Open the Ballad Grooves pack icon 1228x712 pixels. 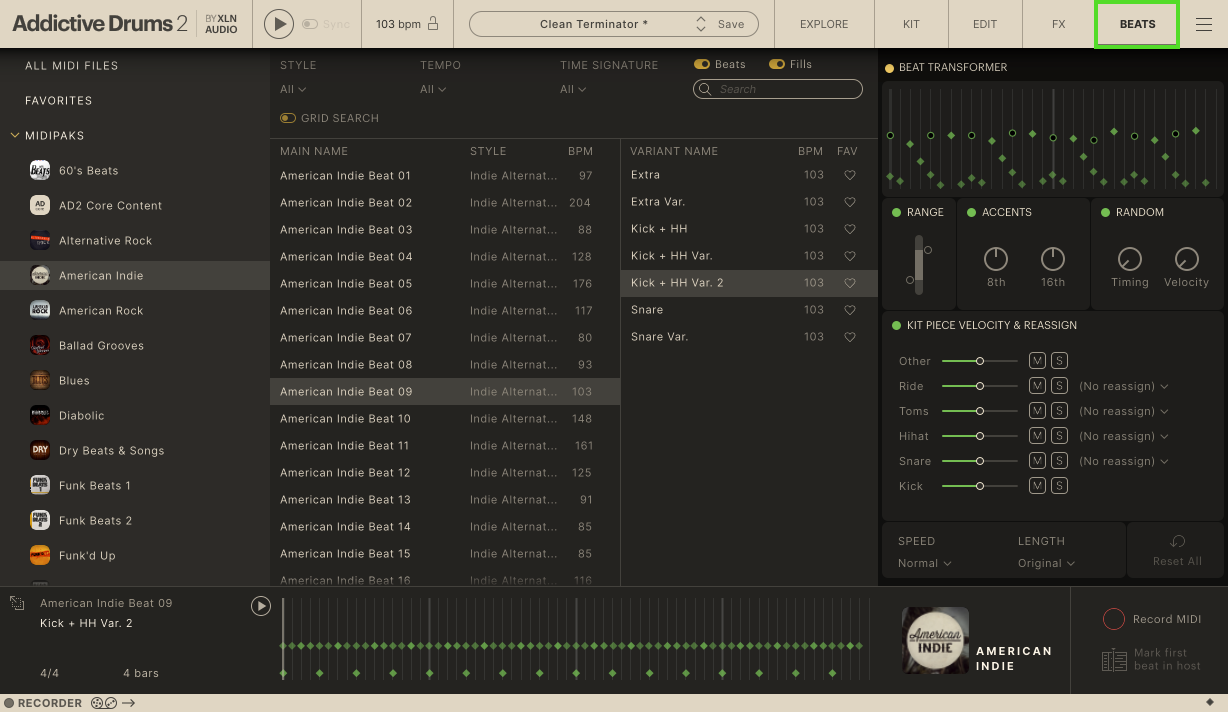pyautogui.click(x=40, y=346)
